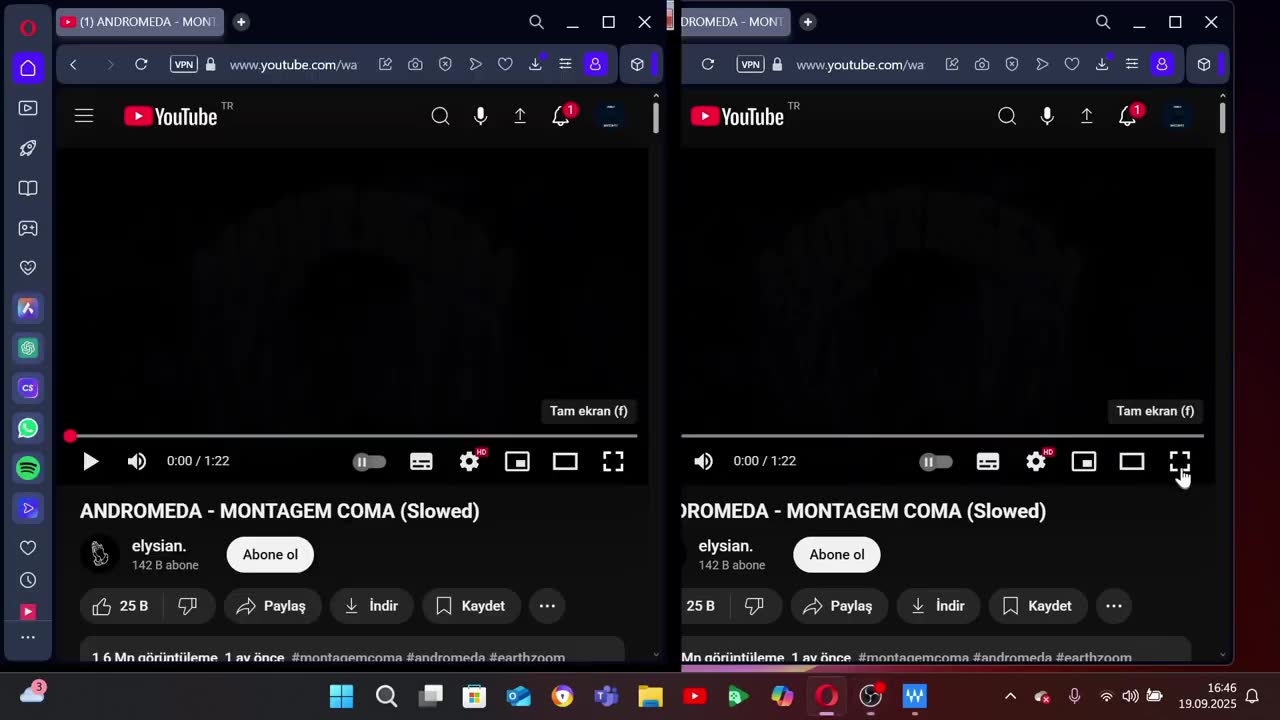This screenshot has height=720, width=1280.
Task: Toggle autoplay switch in left window player
Action: coord(369,461)
